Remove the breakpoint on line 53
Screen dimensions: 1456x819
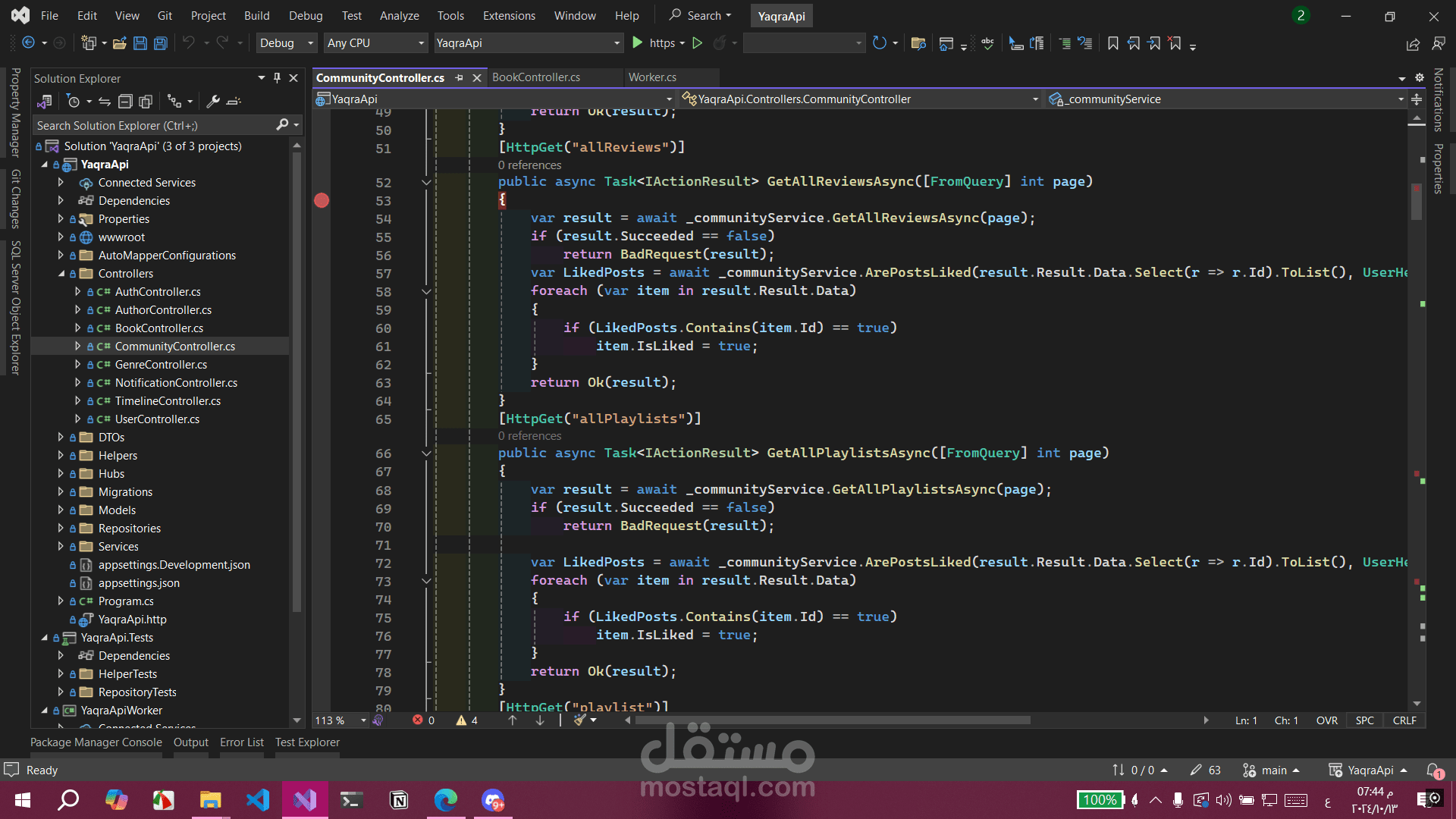pyautogui.click(x=322, y=200)
